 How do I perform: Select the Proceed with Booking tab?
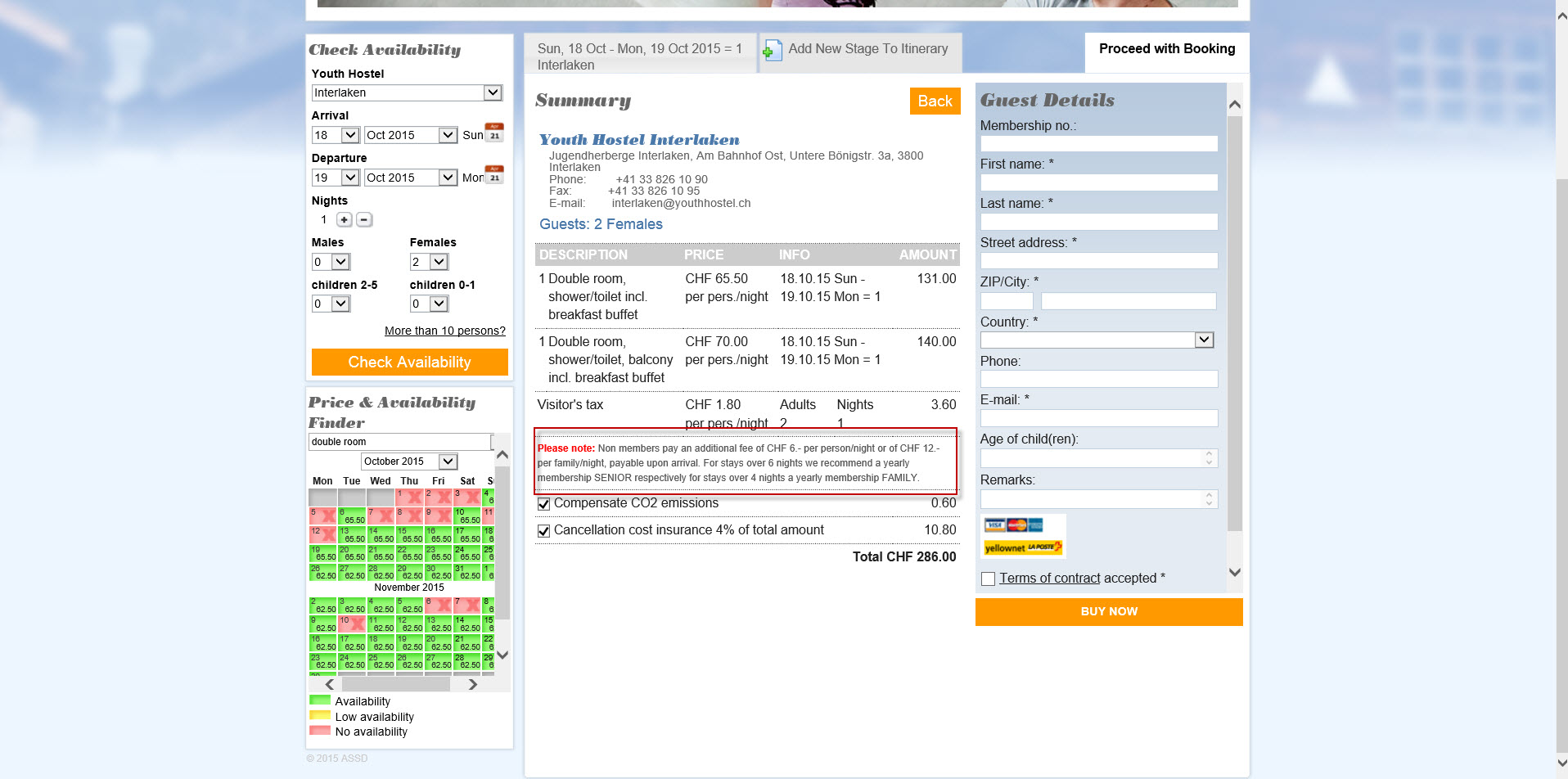pyautogui.click(x=1167, y=52)
